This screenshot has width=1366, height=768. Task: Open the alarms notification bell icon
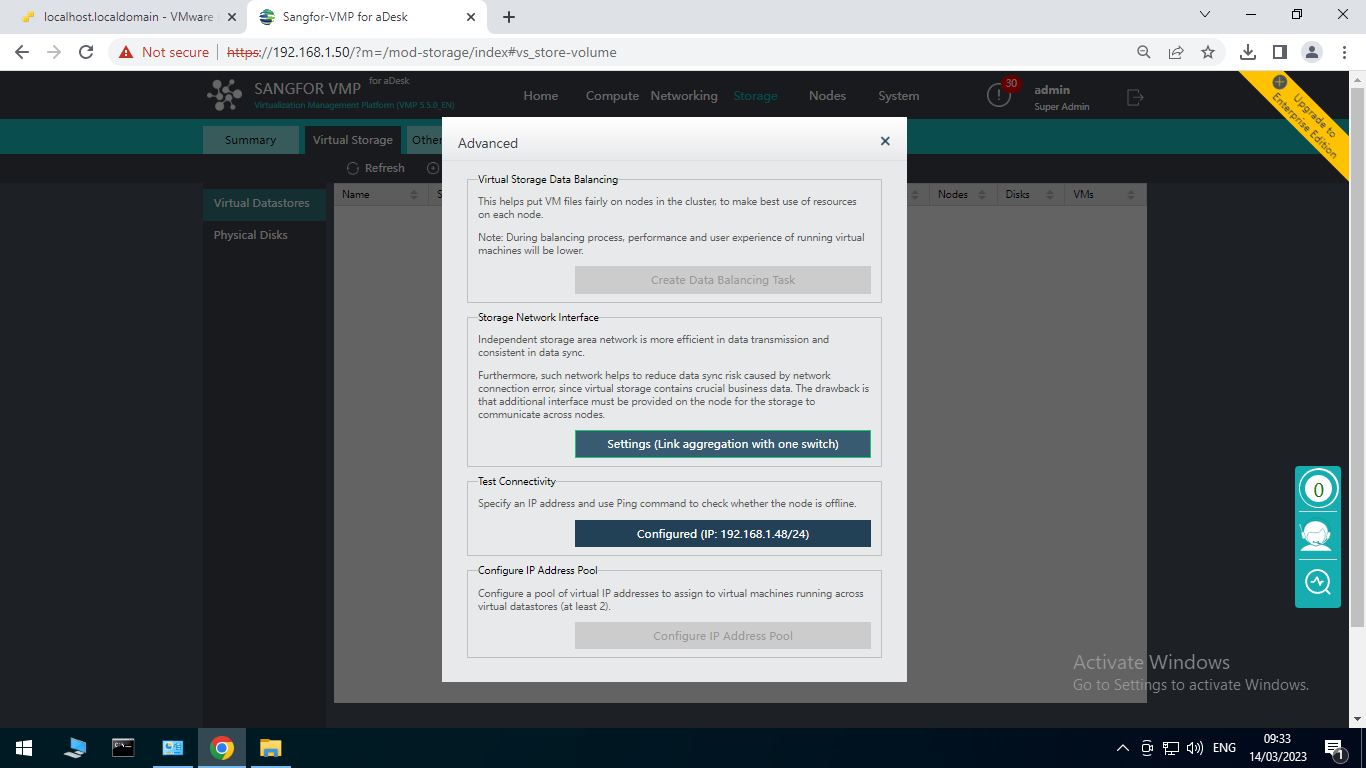tap(997, 95)
